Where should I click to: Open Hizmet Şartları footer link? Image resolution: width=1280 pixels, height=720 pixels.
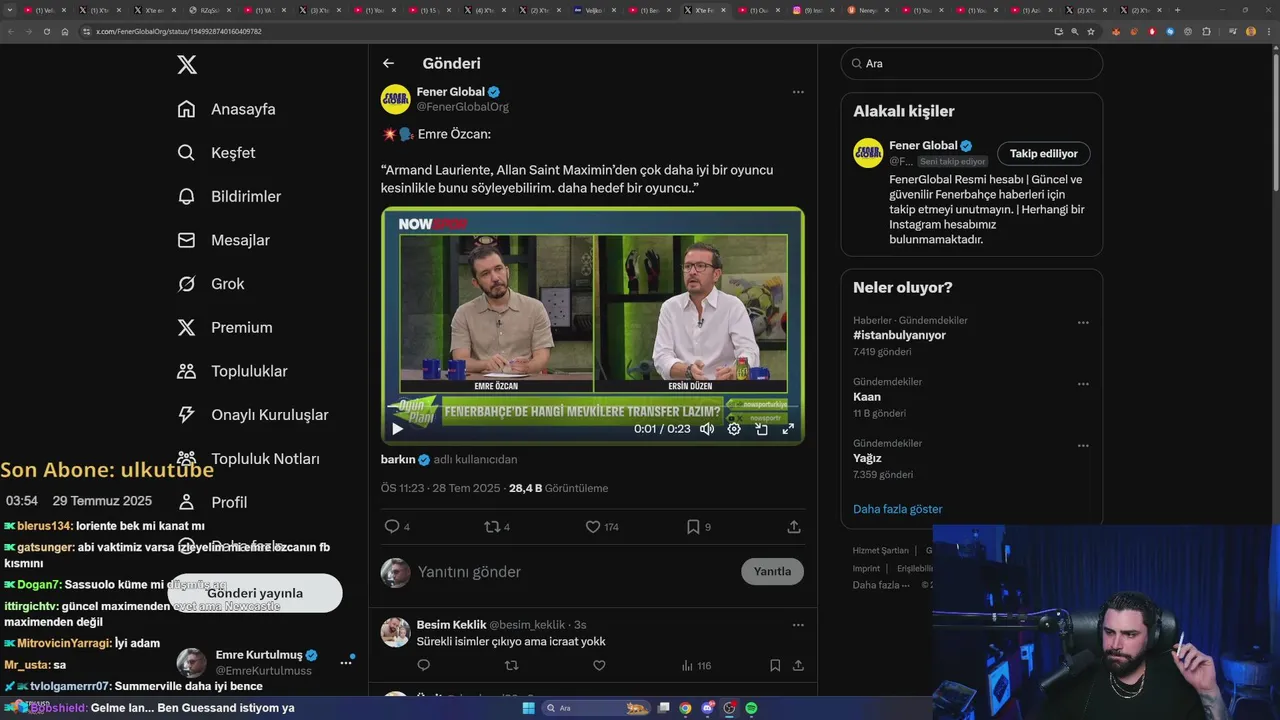(x=880, y=550)
